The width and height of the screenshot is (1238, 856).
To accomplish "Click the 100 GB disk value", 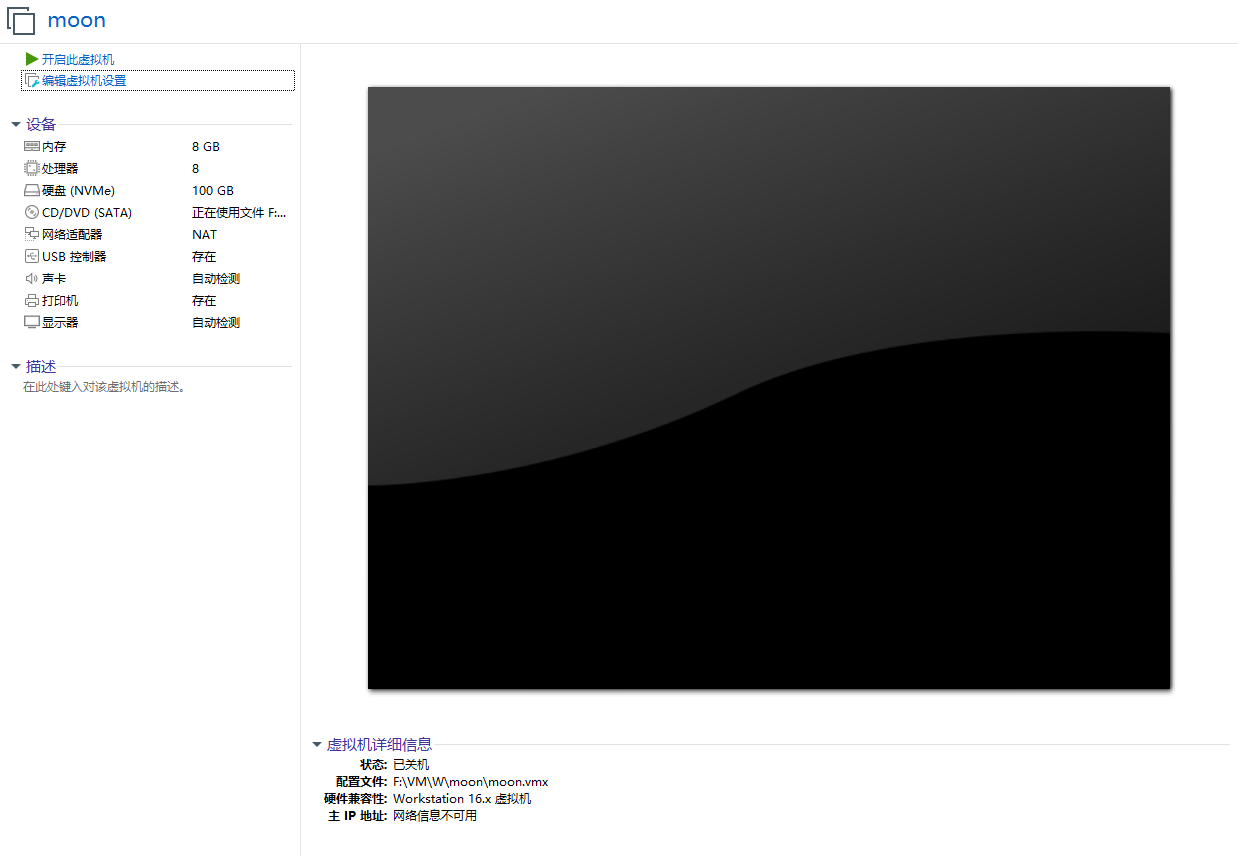I will (213, 190).
